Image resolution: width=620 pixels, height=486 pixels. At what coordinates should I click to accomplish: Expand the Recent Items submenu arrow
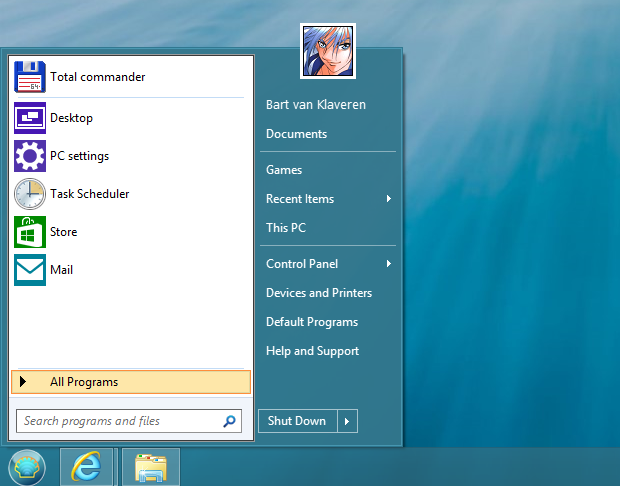point(388,199)
